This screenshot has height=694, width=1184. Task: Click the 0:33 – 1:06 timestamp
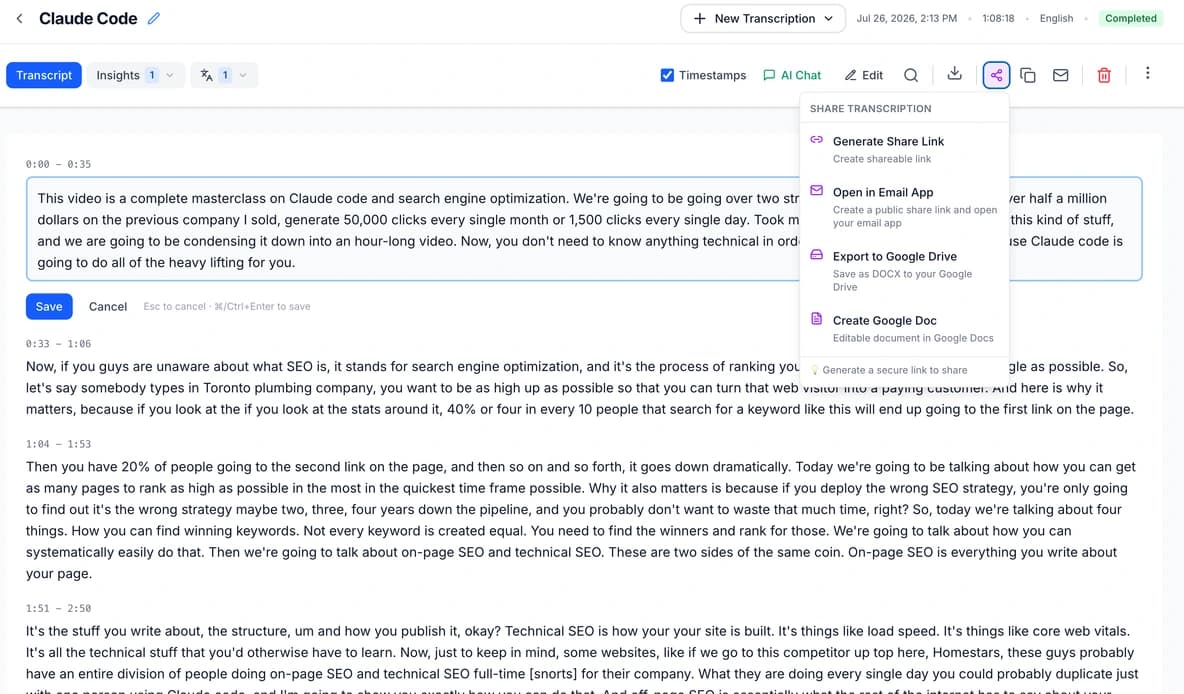[58, 344]
